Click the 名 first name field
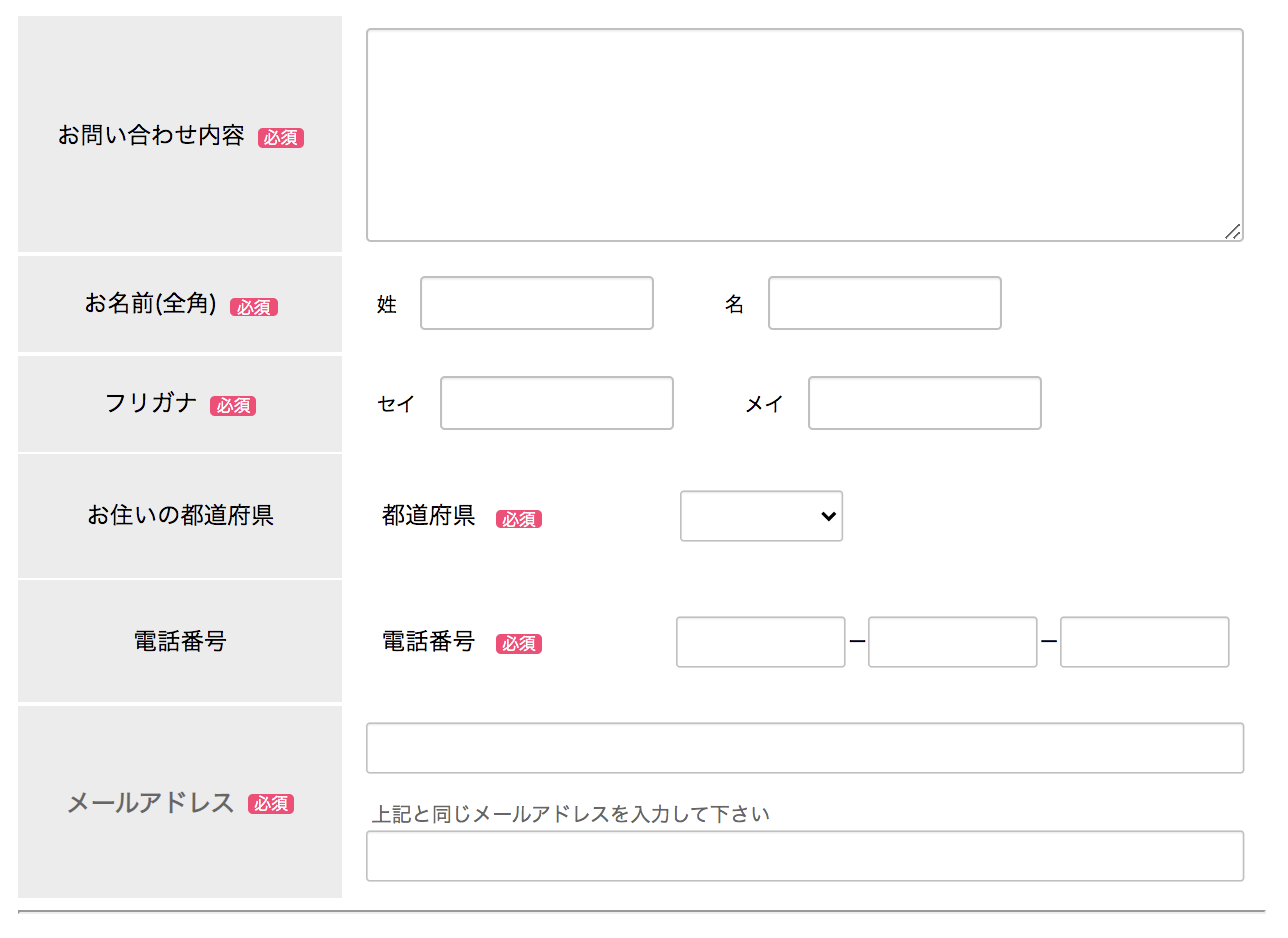Viewport: 1288px width, 938px height. (x=884, y=303)
